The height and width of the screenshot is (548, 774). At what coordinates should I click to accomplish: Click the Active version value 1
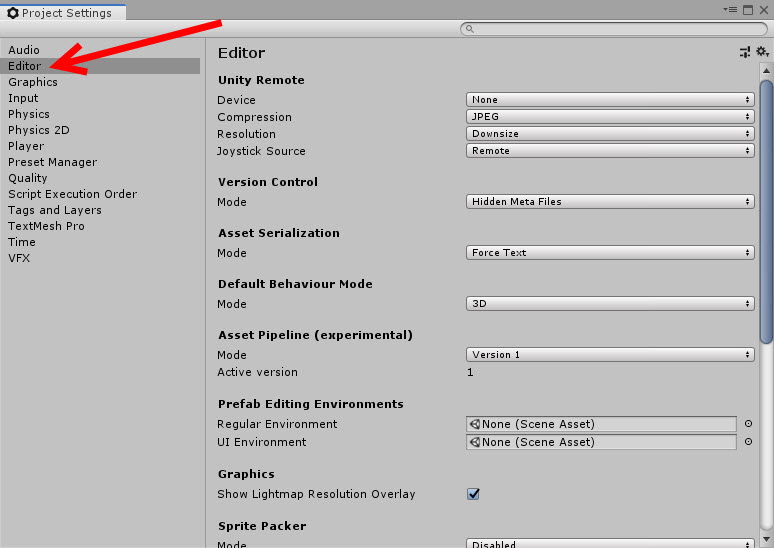pos(470,372)
